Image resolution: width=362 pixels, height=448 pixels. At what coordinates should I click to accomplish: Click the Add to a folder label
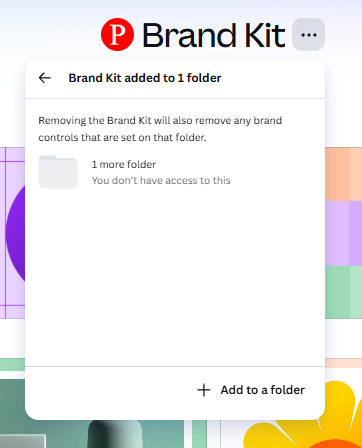click(x=263, y=390)
